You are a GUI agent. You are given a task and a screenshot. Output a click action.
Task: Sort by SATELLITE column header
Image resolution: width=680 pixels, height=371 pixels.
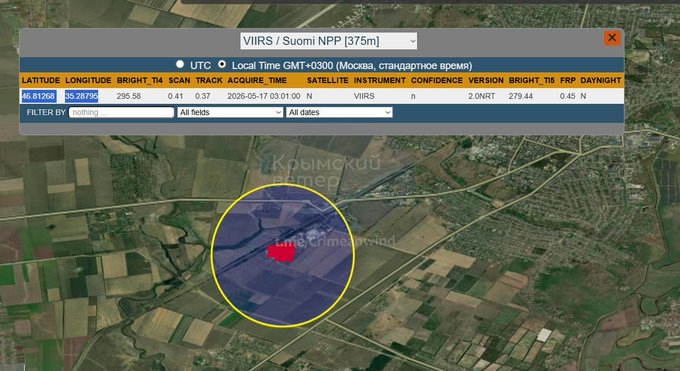click(327, 80)
